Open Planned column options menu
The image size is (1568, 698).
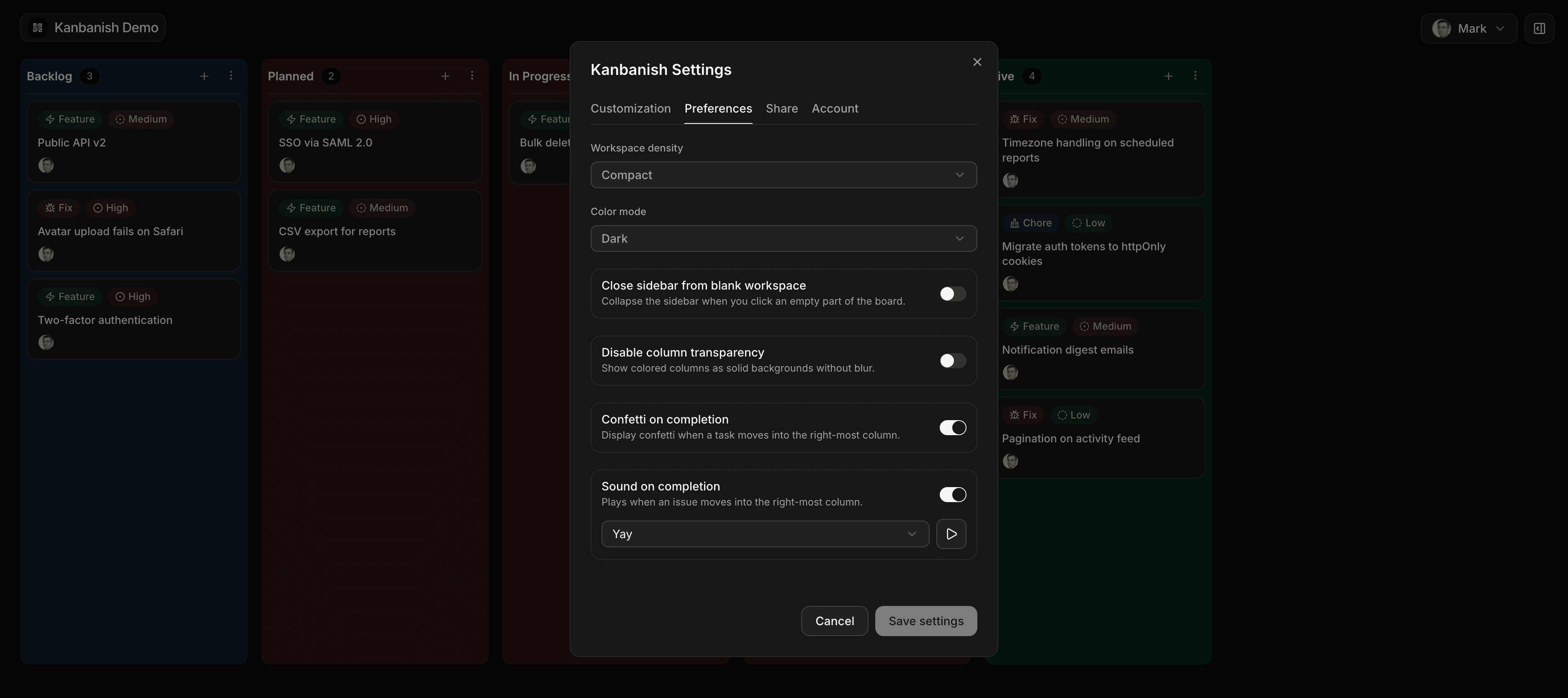(472, 76)
